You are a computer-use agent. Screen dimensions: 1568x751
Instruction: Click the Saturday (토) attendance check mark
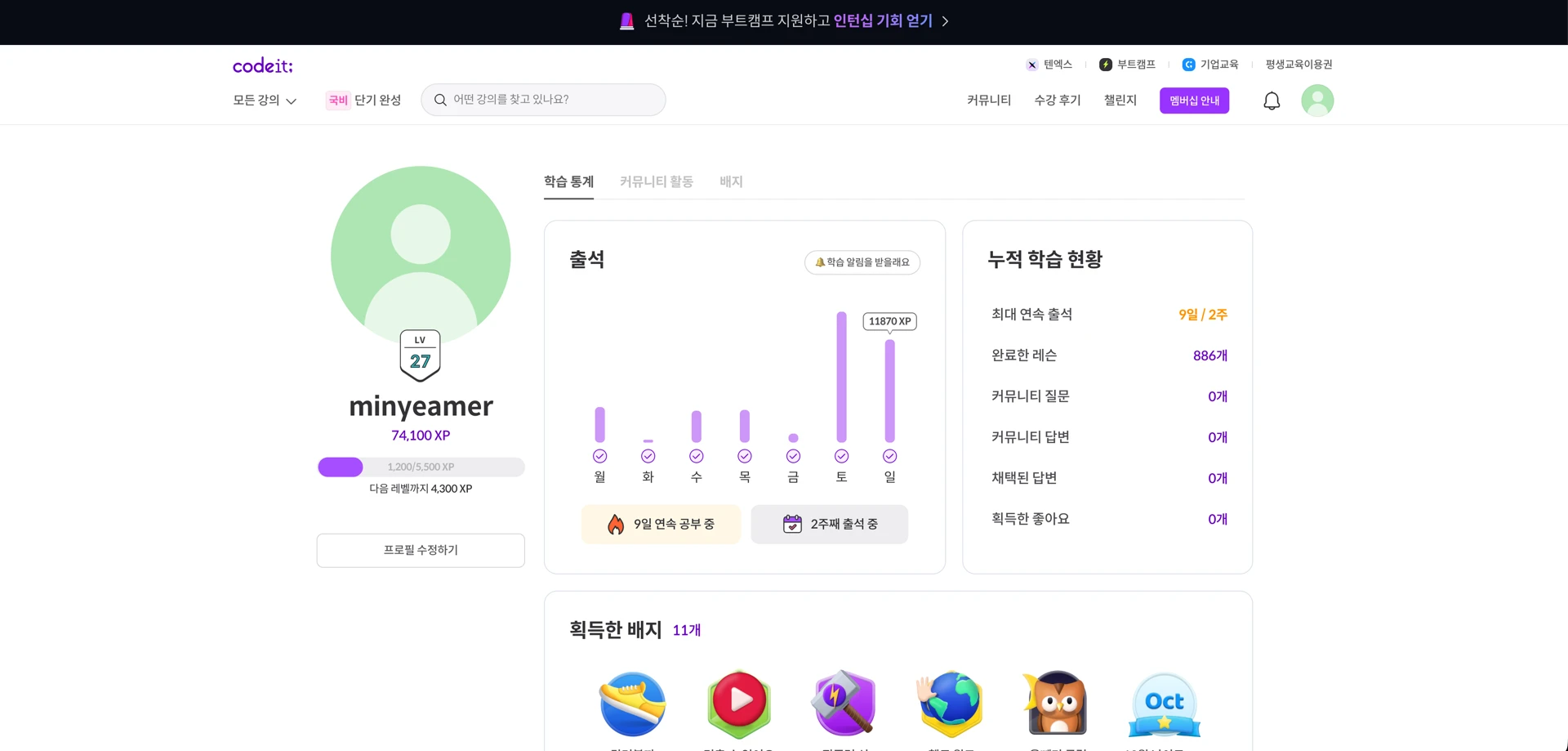click(841, 456)
